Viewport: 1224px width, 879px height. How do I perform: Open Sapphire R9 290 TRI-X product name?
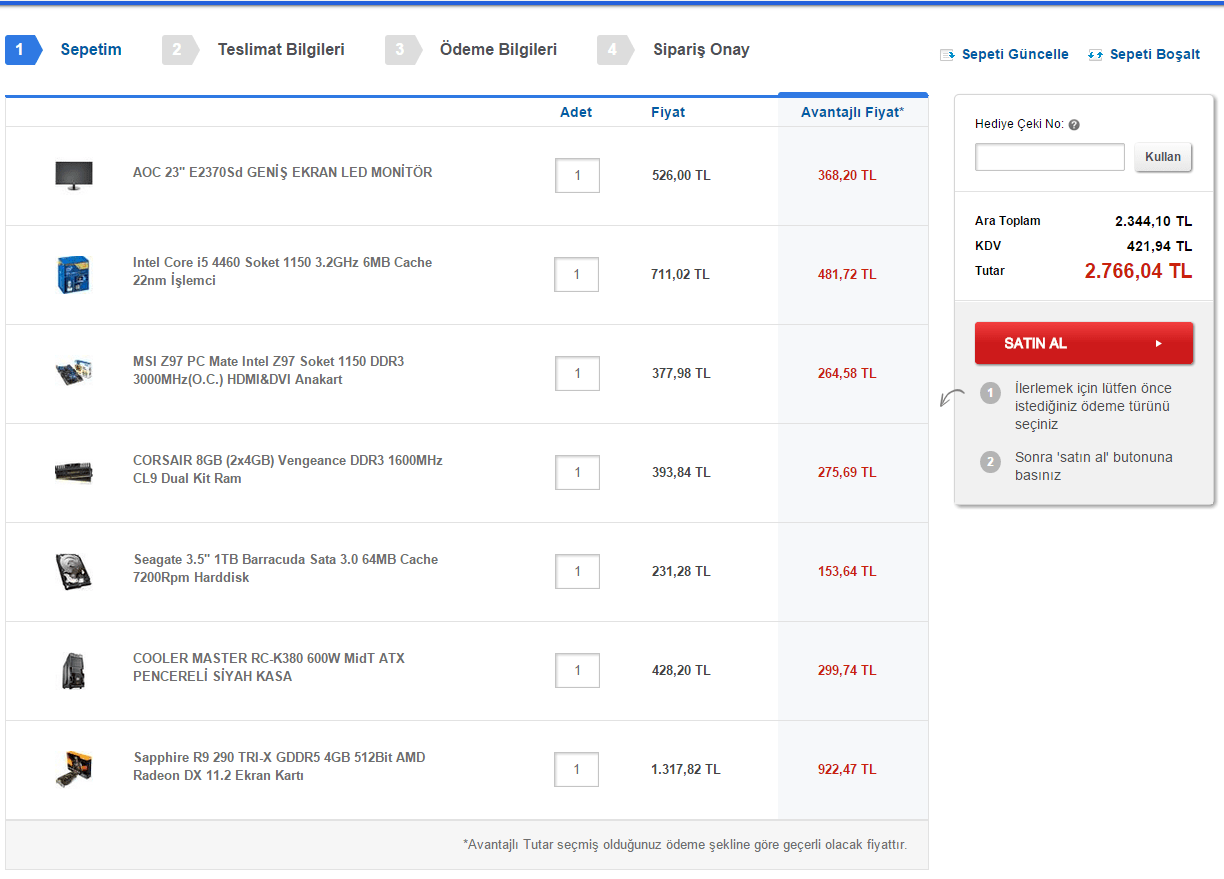tap(279, 767)
